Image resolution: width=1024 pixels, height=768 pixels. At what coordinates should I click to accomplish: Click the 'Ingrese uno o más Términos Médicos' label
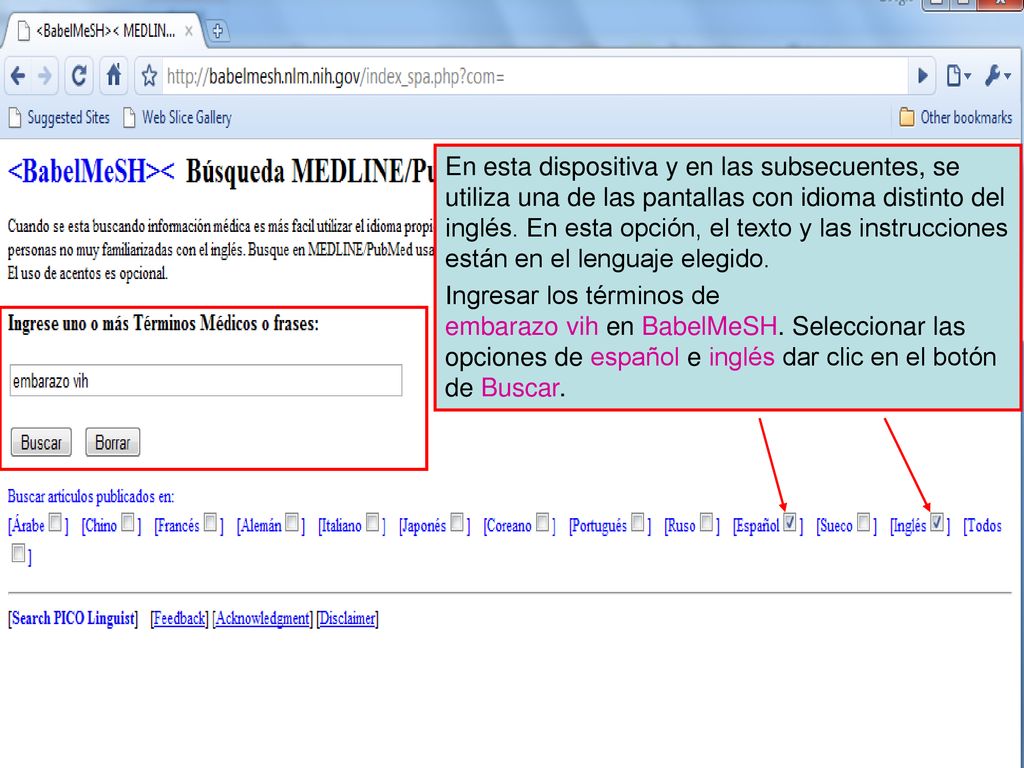coord(163,323)
